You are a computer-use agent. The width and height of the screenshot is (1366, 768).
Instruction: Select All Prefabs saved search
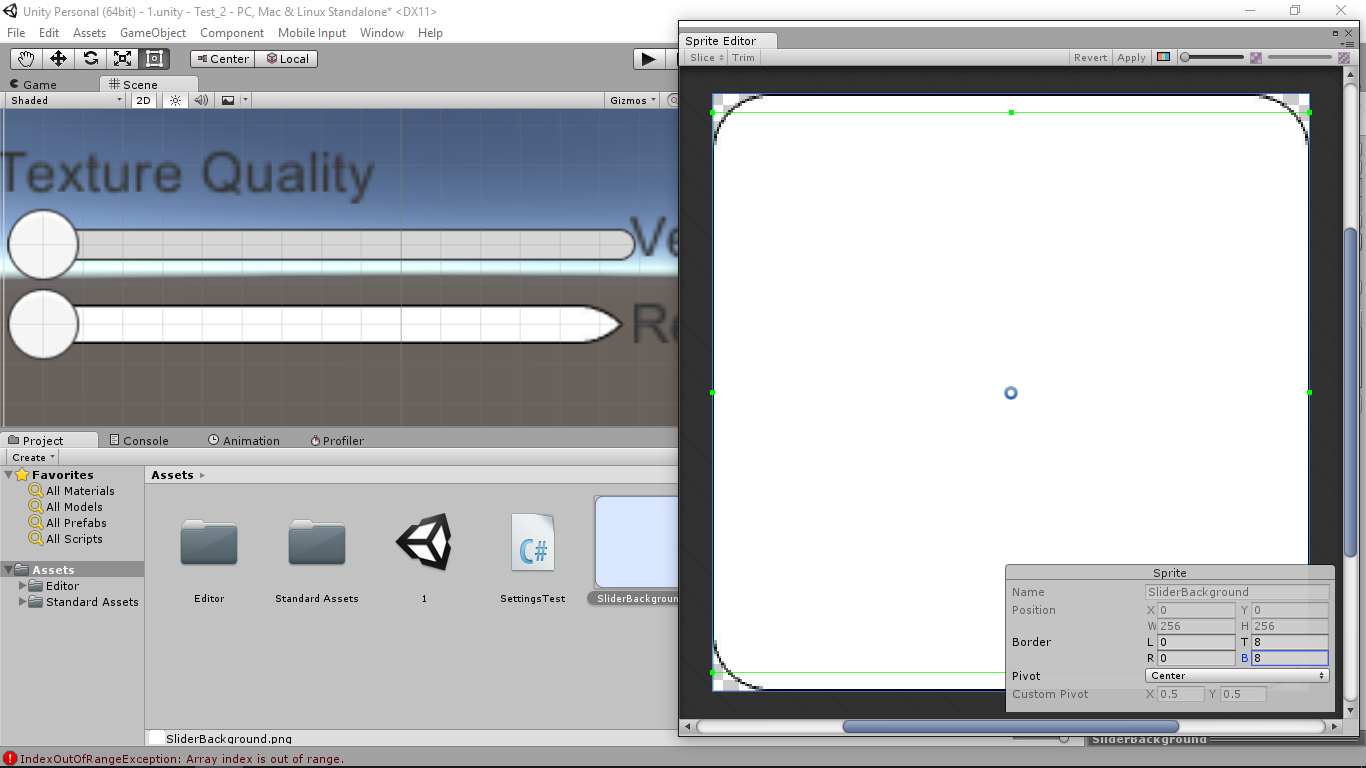[x=76, y=523]
